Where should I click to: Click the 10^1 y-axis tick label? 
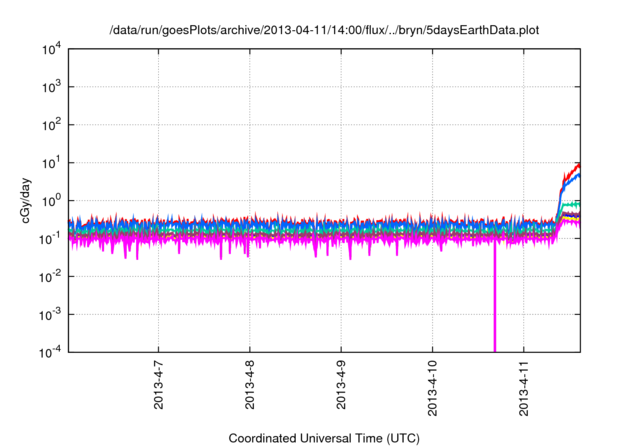51,163
